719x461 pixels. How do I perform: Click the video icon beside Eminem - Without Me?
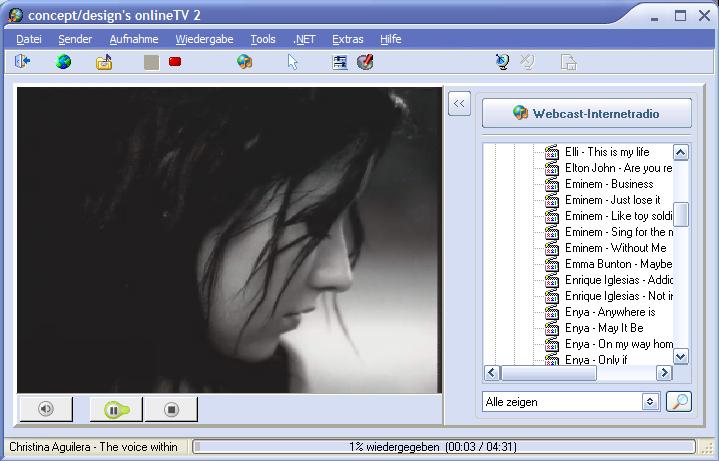click(x=552, y=249)
